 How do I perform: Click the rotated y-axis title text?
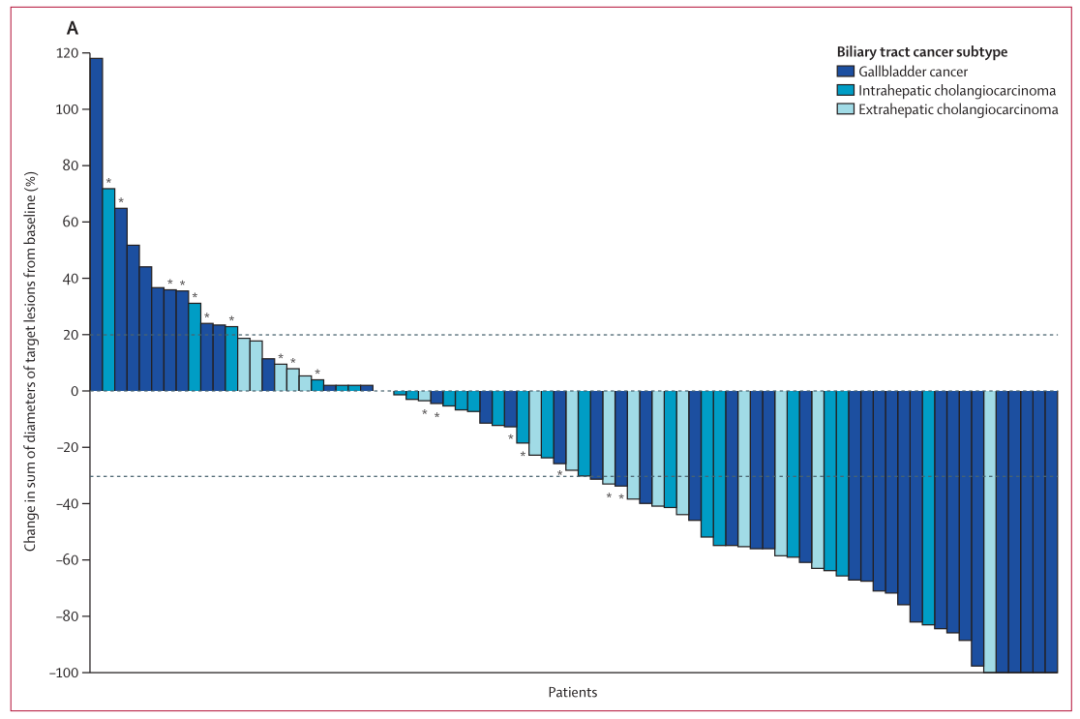tap(31, 362)
